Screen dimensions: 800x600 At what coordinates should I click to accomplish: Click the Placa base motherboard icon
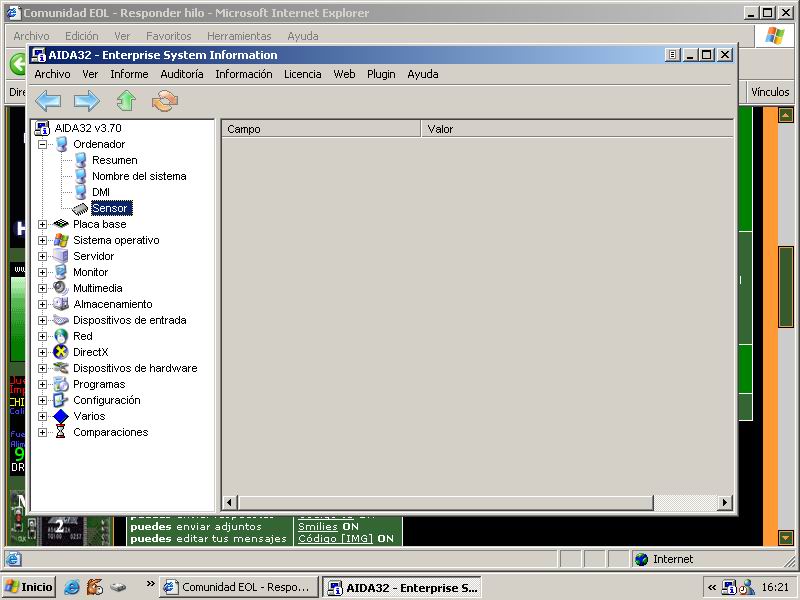61,223
